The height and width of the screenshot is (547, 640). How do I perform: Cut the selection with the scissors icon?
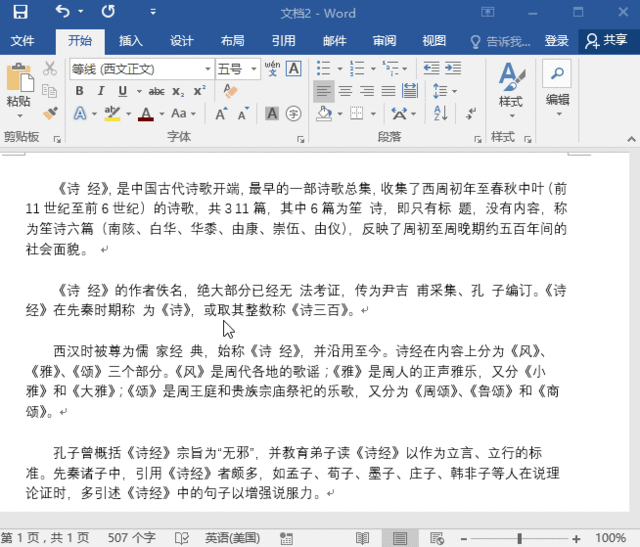click(50, 69)
